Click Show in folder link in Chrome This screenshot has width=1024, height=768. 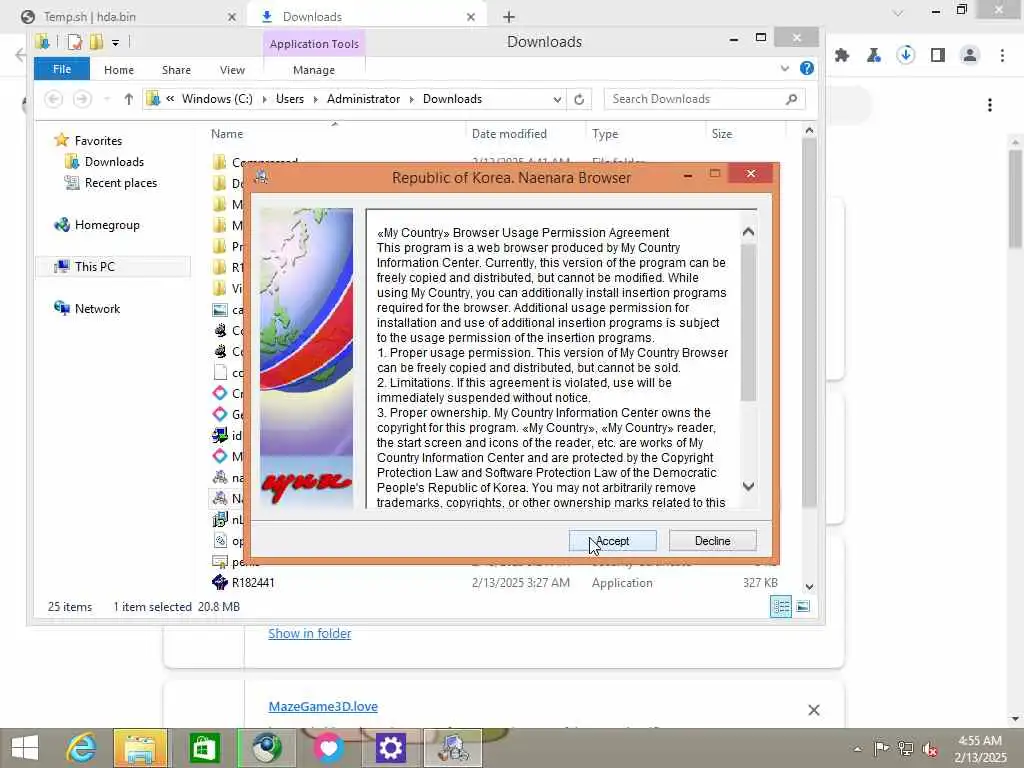tap(310, 633)
